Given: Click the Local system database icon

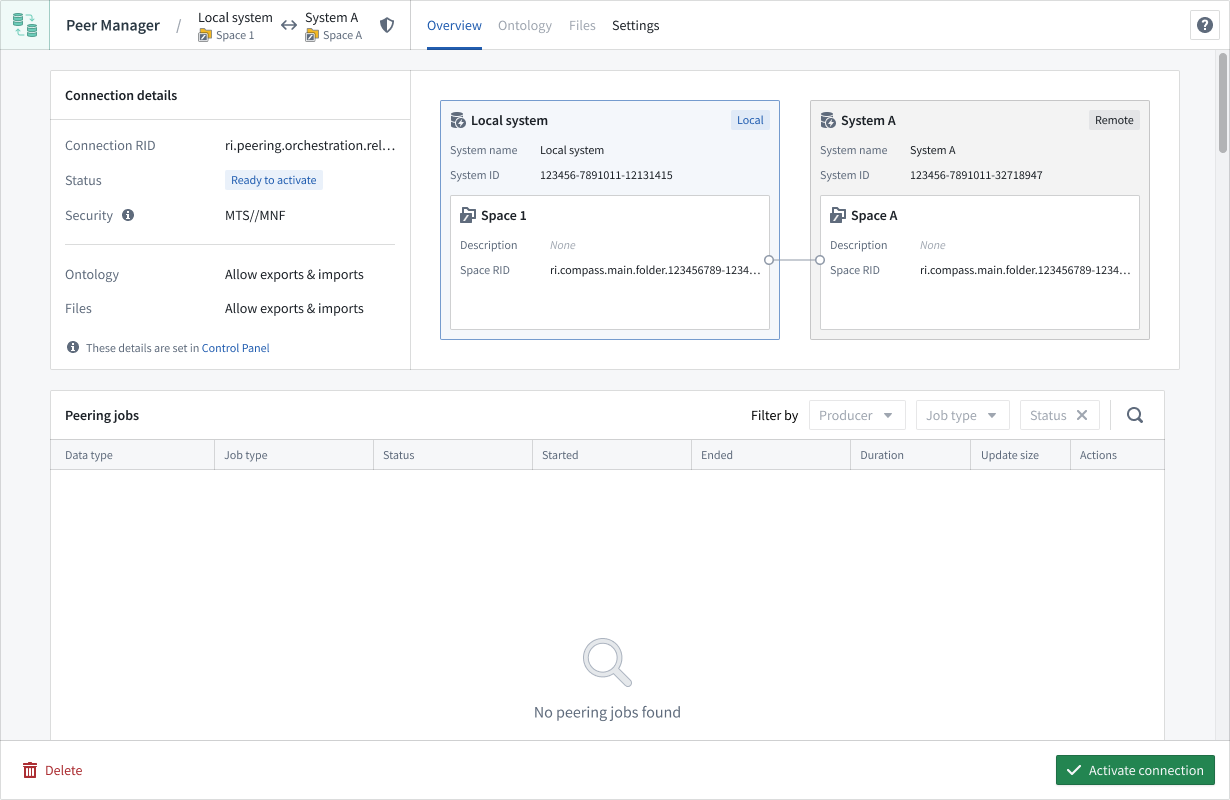Looking at the screenshot, I should (458, 121).
